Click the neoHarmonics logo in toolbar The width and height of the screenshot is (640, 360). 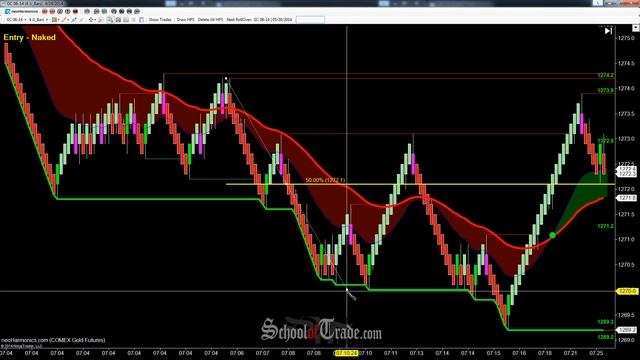(21, 11)
